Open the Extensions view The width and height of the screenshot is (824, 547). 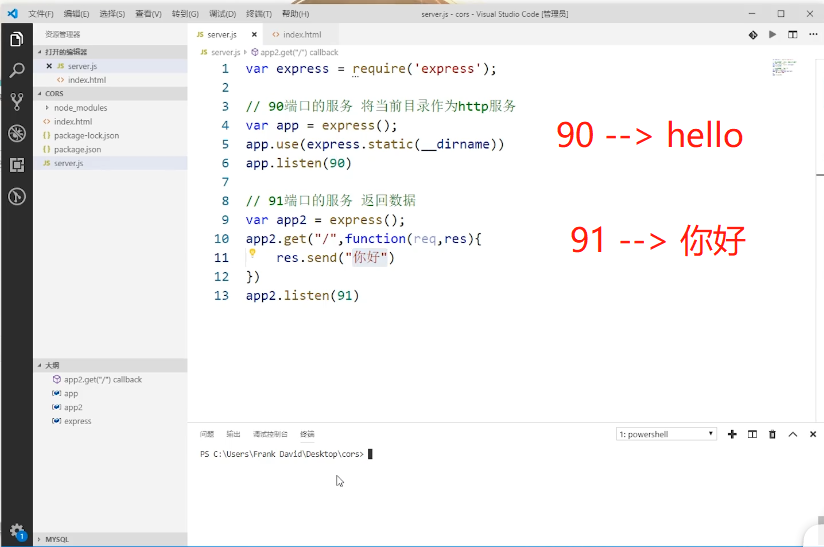coord(16,165)
